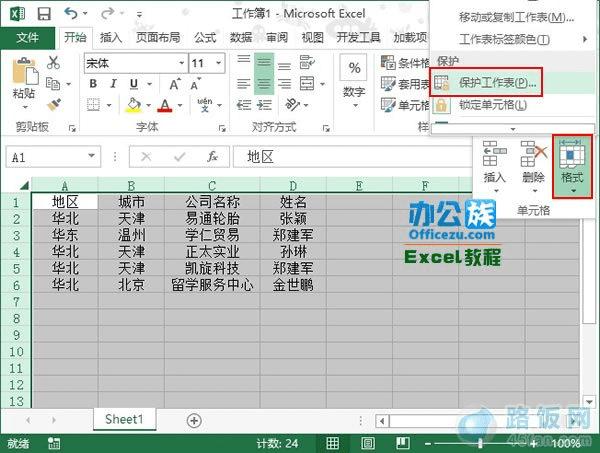Add a new sheet with plus button
The image size is (600, 453).
(x=194, y=421)
